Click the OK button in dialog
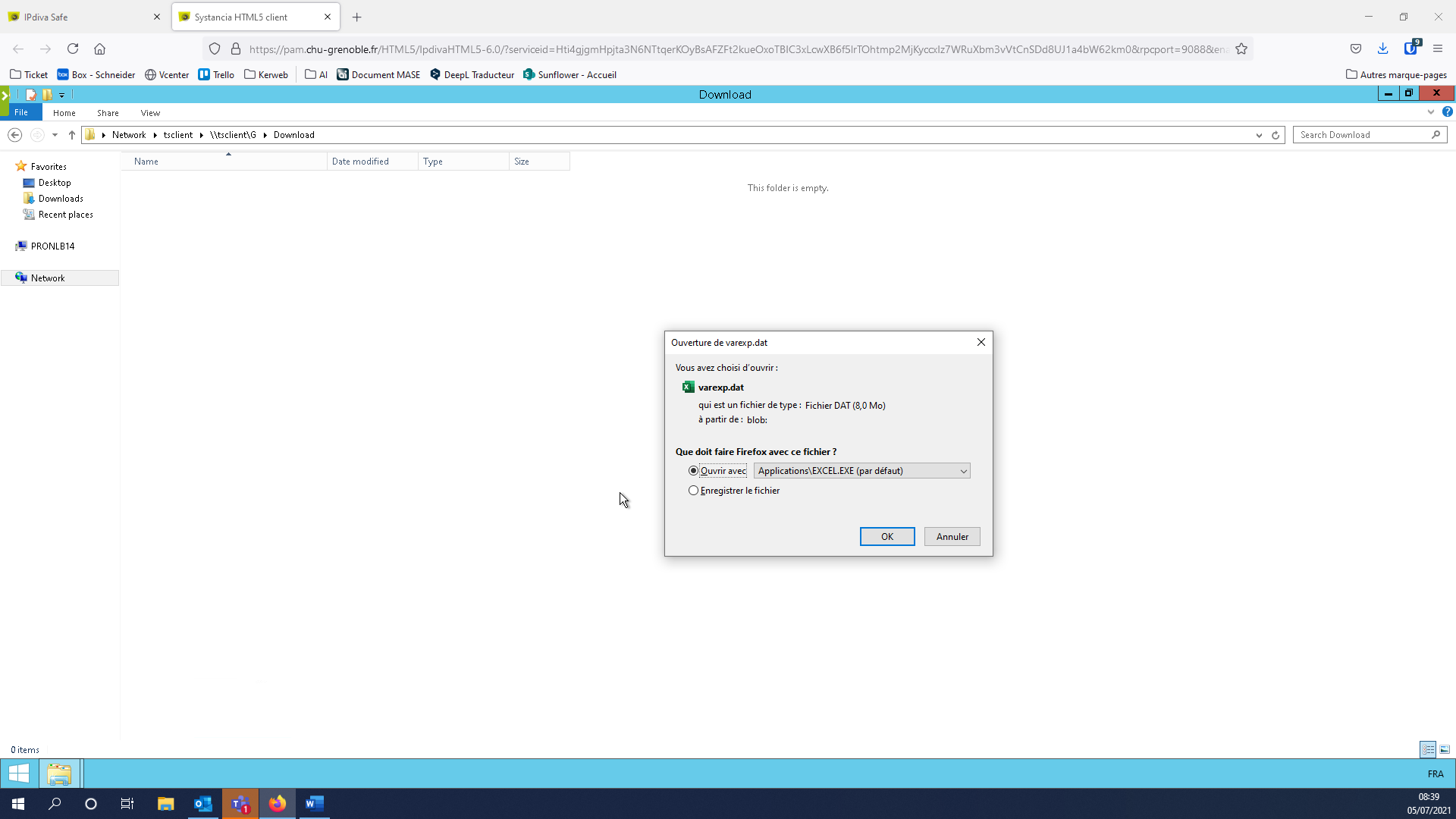1456x819 pixels. 886,537
